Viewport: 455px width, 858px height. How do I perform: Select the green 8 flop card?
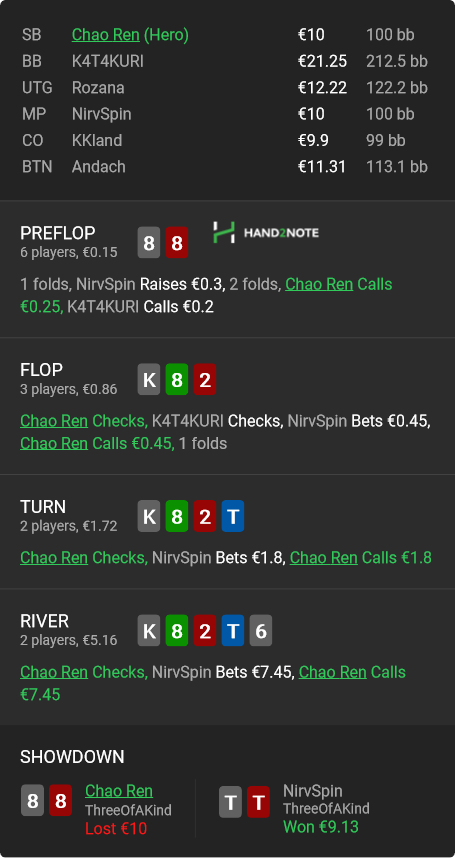point(177,379)
